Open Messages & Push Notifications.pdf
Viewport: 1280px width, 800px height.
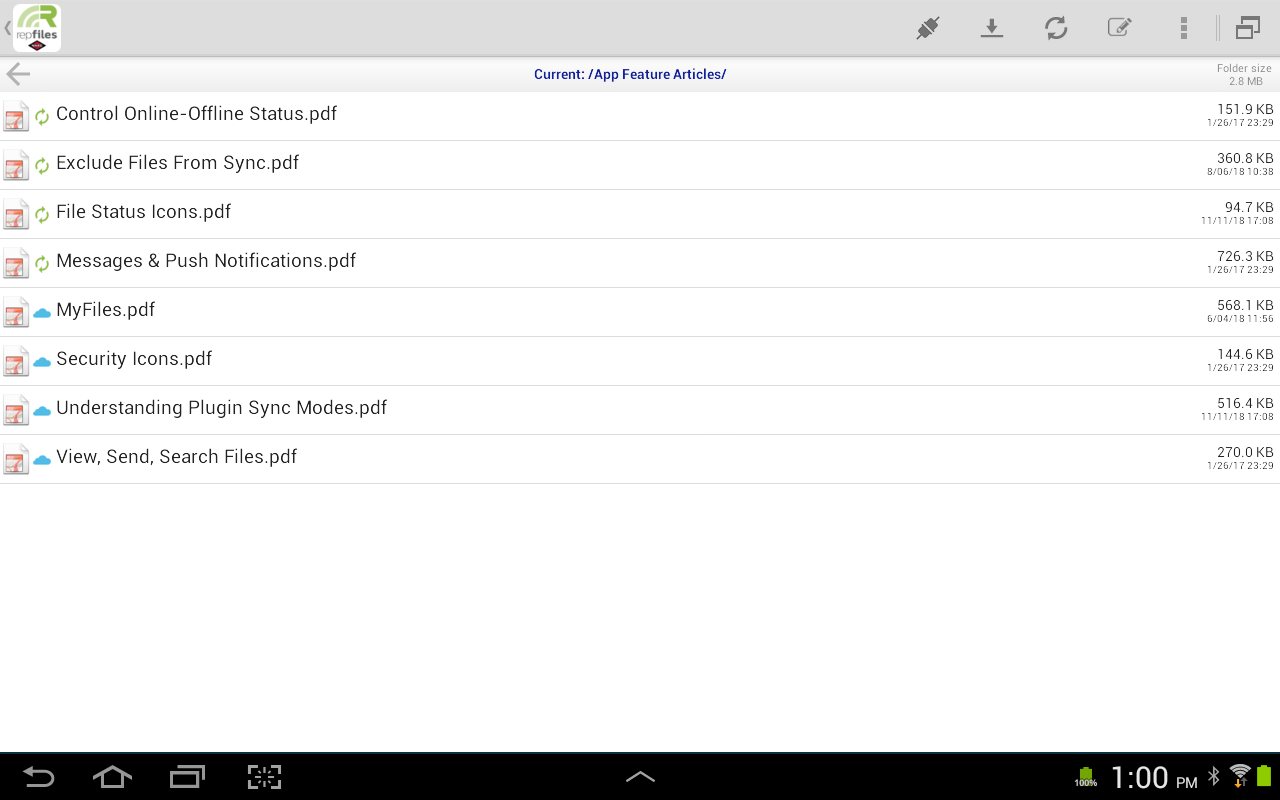[640, 263]
